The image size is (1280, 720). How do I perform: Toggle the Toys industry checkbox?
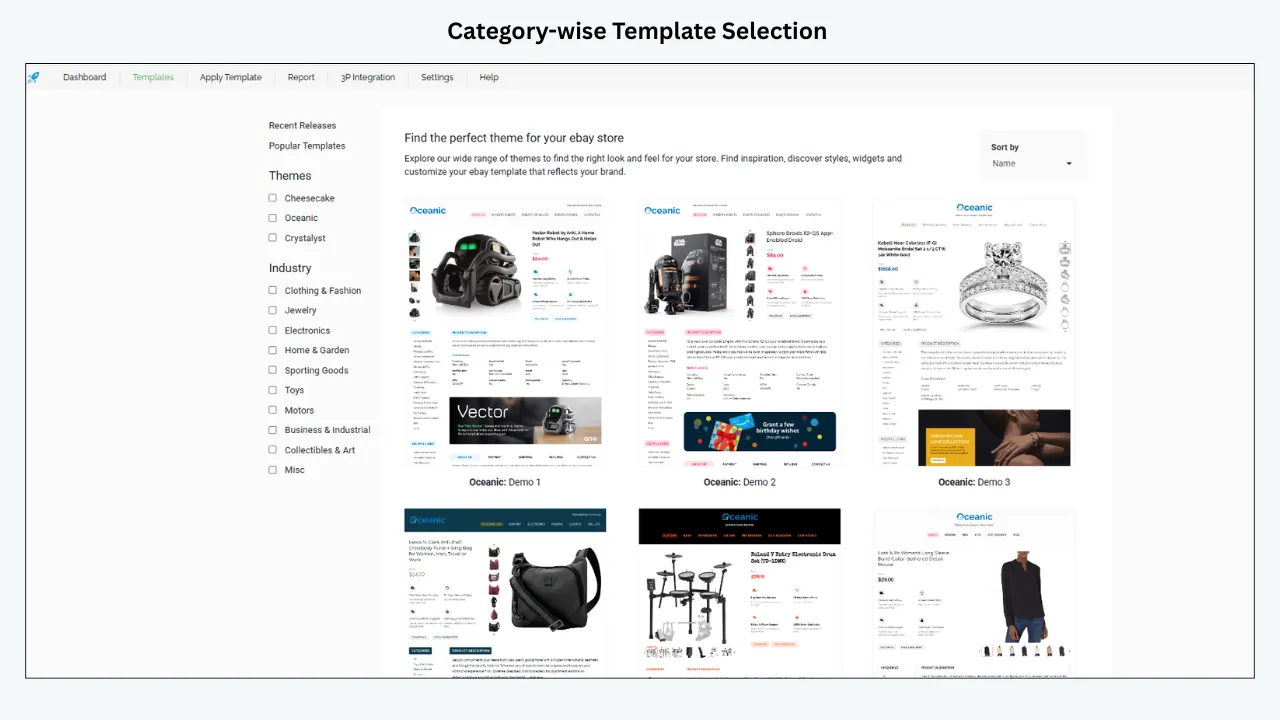(273, 390)
